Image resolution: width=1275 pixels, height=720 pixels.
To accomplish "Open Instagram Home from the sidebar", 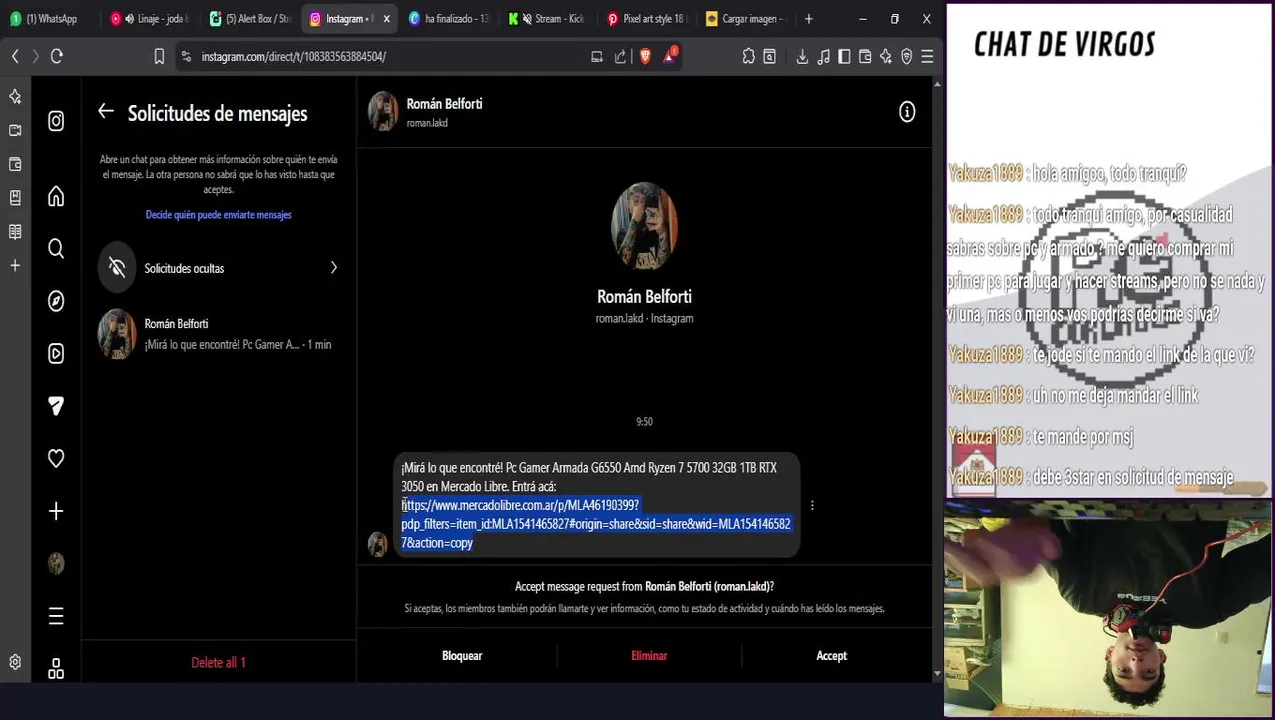I will click(56, 197).
